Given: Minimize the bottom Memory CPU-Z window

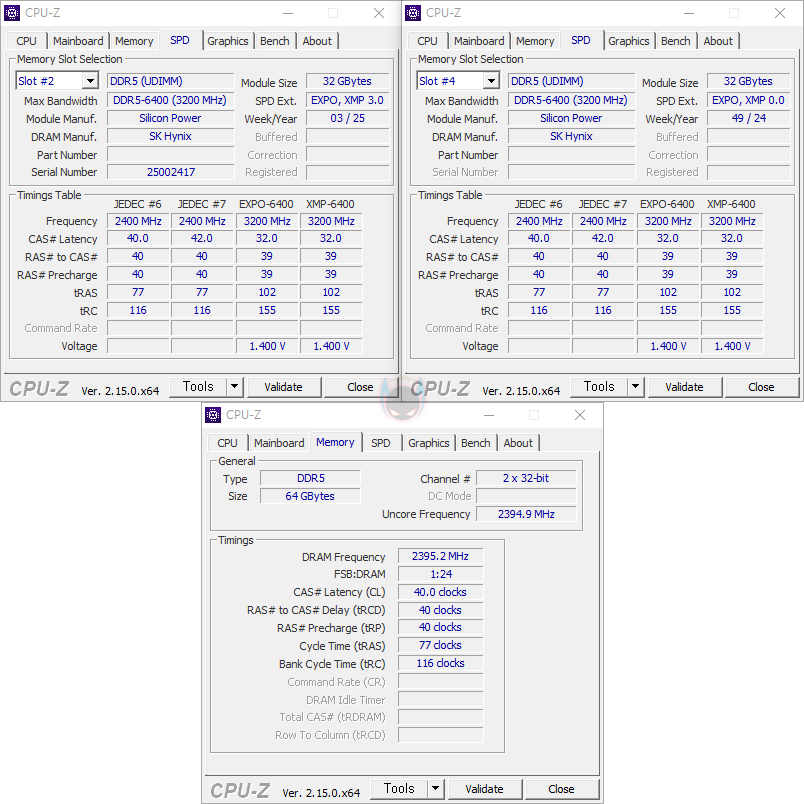Looking at the screenshot, I should click(489, 415).
